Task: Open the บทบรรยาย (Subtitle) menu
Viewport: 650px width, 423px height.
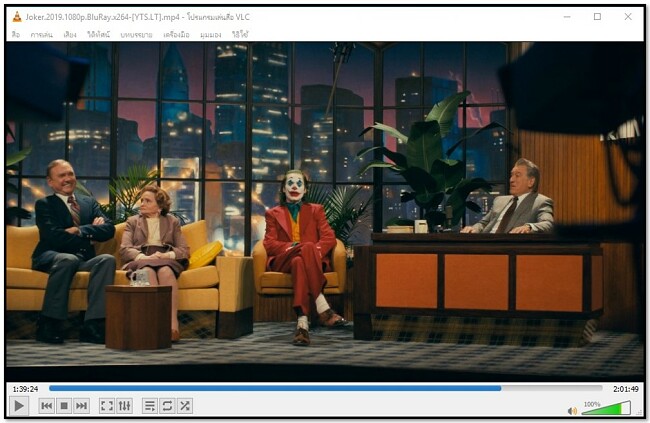Action: [x=136, y=35]
